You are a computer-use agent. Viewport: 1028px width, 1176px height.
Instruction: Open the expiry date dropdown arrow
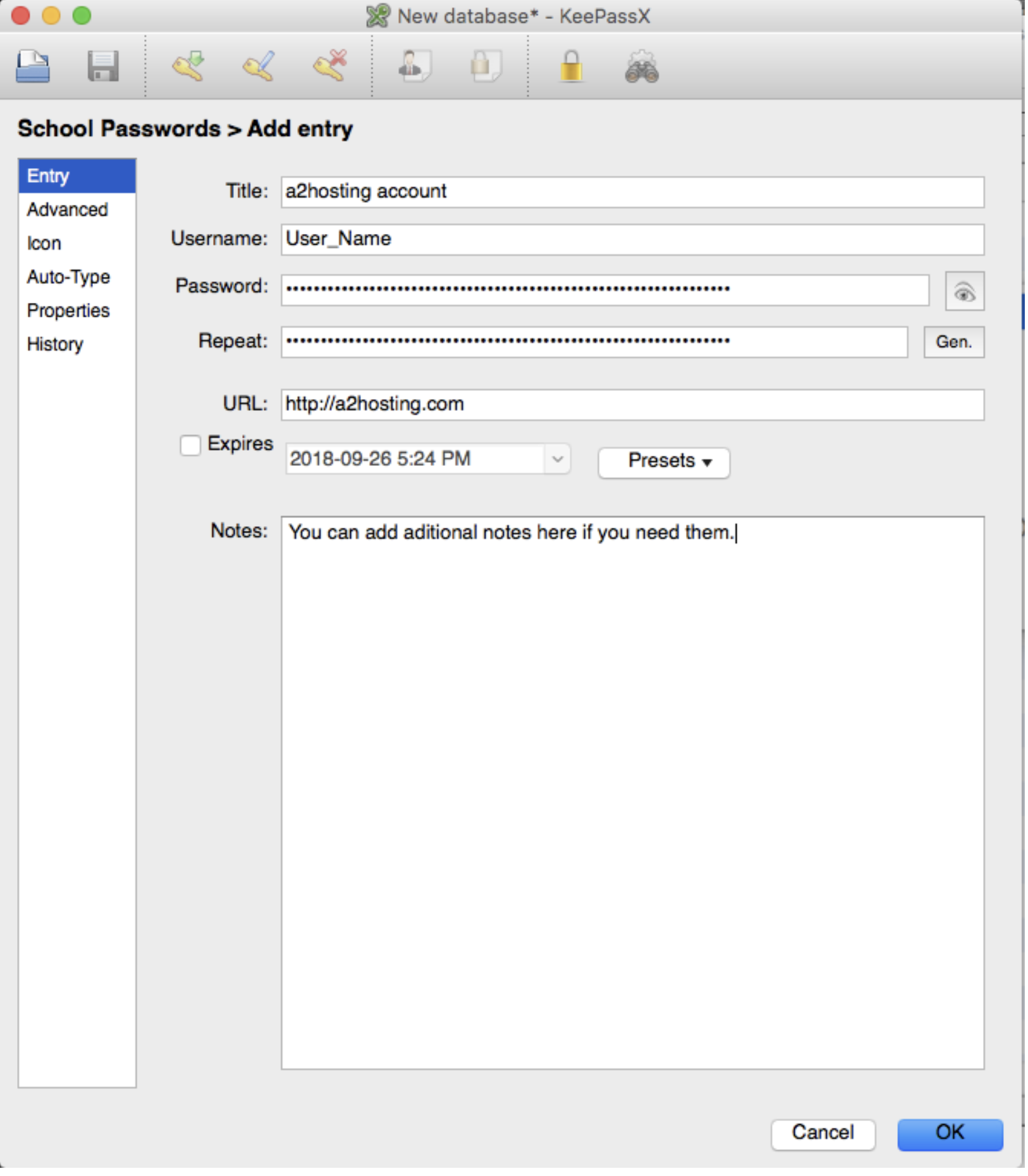[557, 459]
